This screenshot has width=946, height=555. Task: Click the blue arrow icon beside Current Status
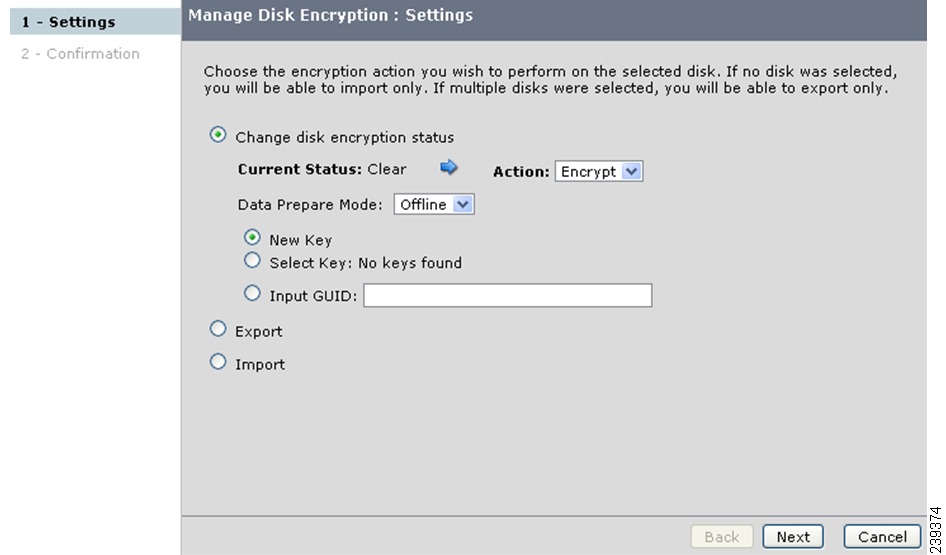point(449,167)
